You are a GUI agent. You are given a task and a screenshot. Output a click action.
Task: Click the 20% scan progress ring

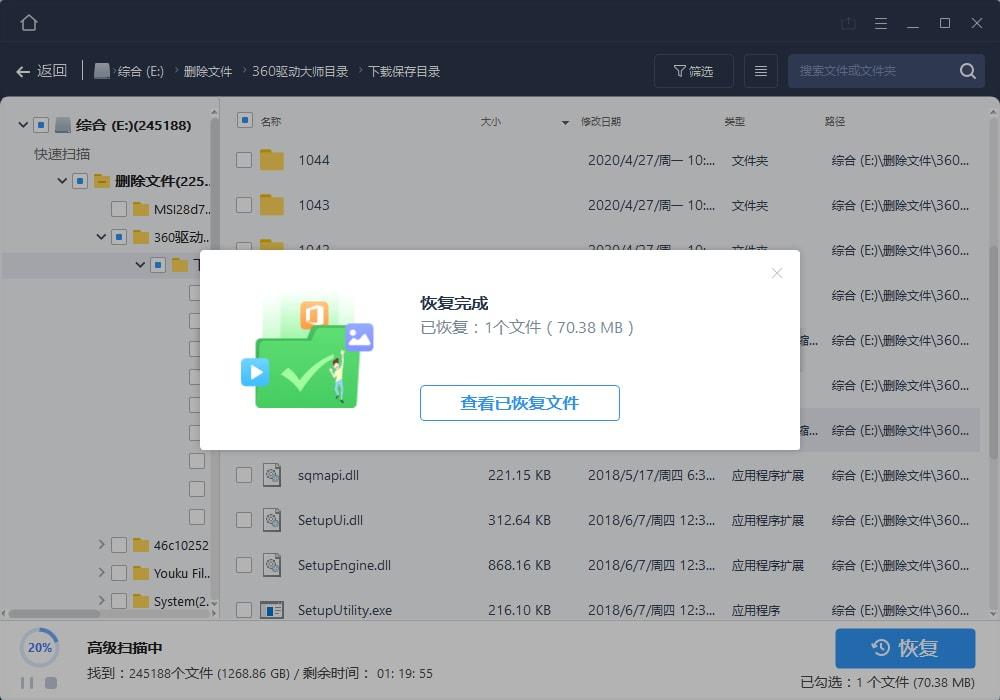(x=40, y=648)
